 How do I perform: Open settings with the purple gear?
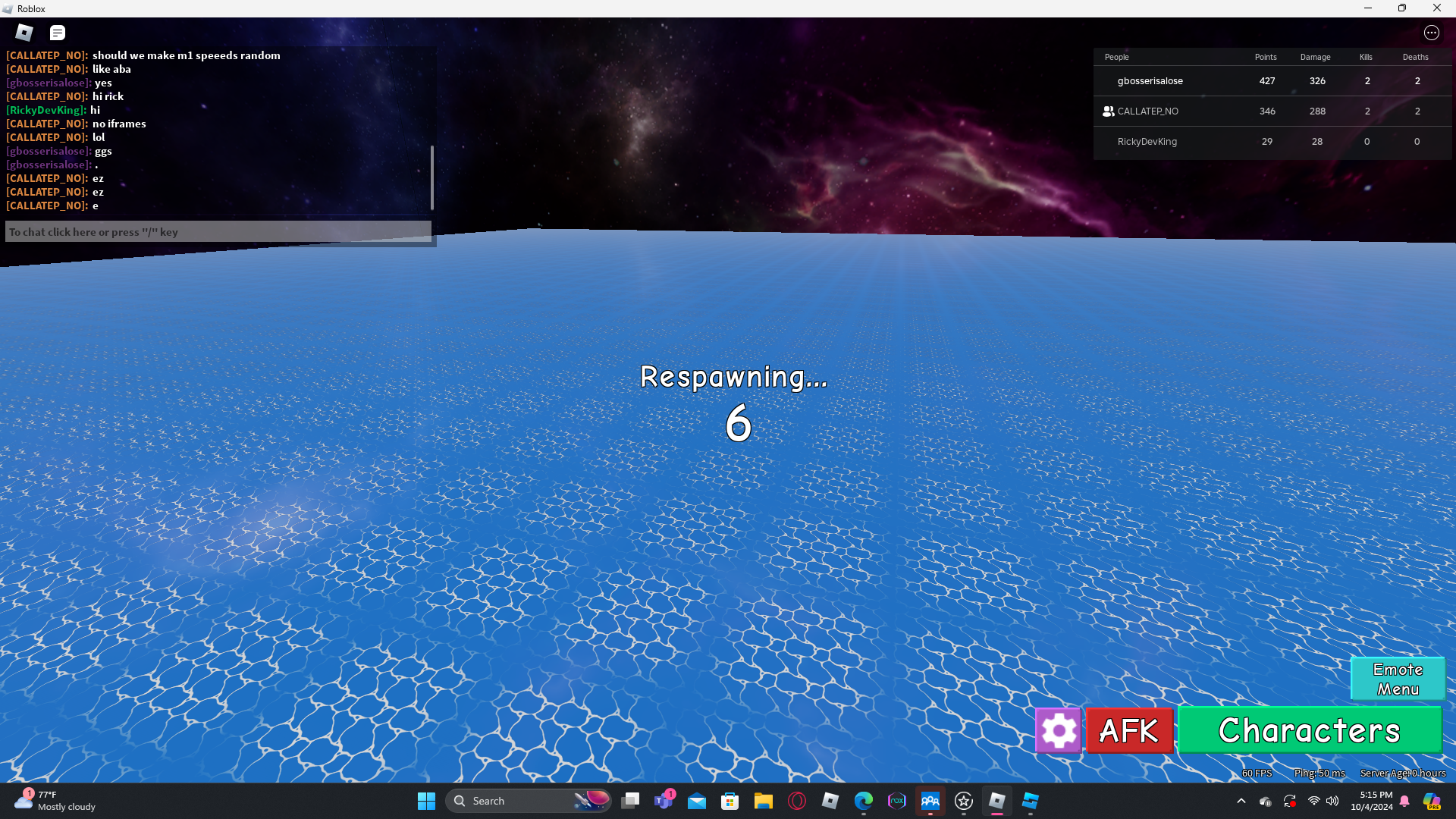[x=1059, y=730]
